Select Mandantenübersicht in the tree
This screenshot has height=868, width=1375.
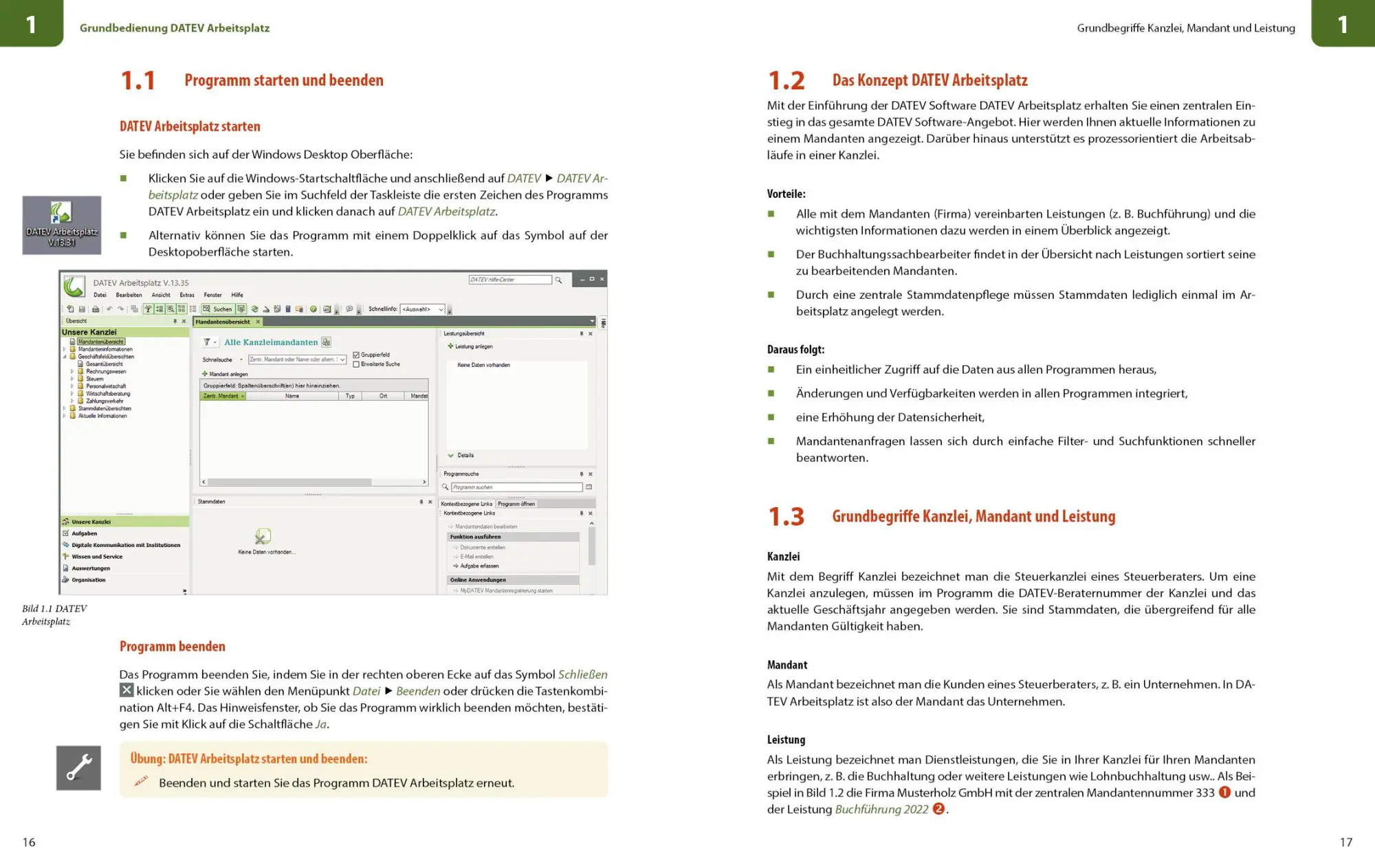pyautogui.click(x=101, y=342)
